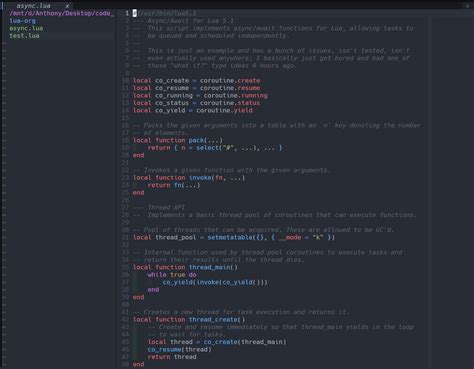Click the 'local co_create = coroutine.create' line
Screen dimensions: 474x369
(196, 80)
